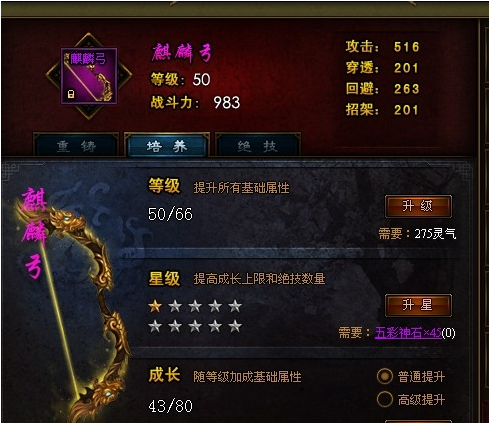Viewport: 489px width, 423px height.
Task: Select the 高级提升 radio option
Action: click(x=385, y=399)
